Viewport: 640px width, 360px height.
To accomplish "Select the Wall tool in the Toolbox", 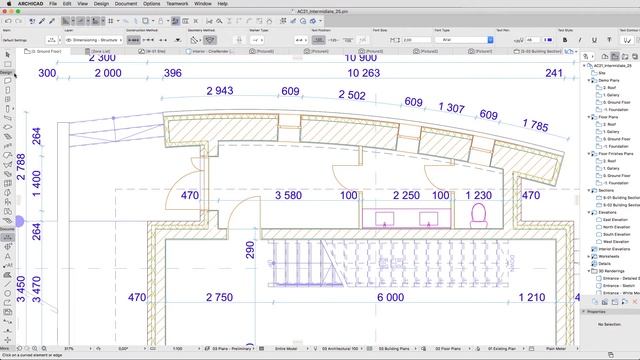I will tap(7, 81).
